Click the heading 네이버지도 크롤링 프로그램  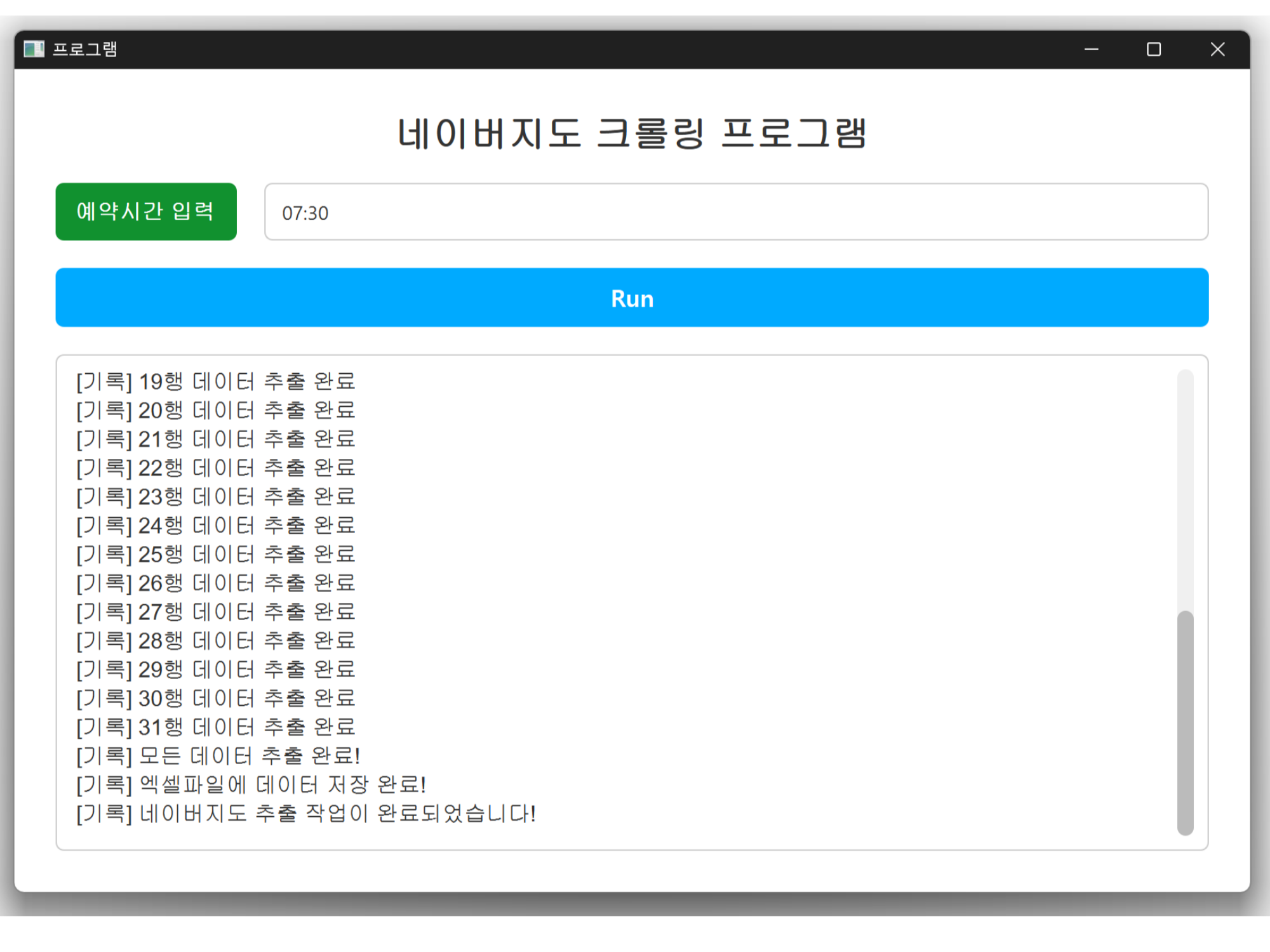tap(632, 133)
